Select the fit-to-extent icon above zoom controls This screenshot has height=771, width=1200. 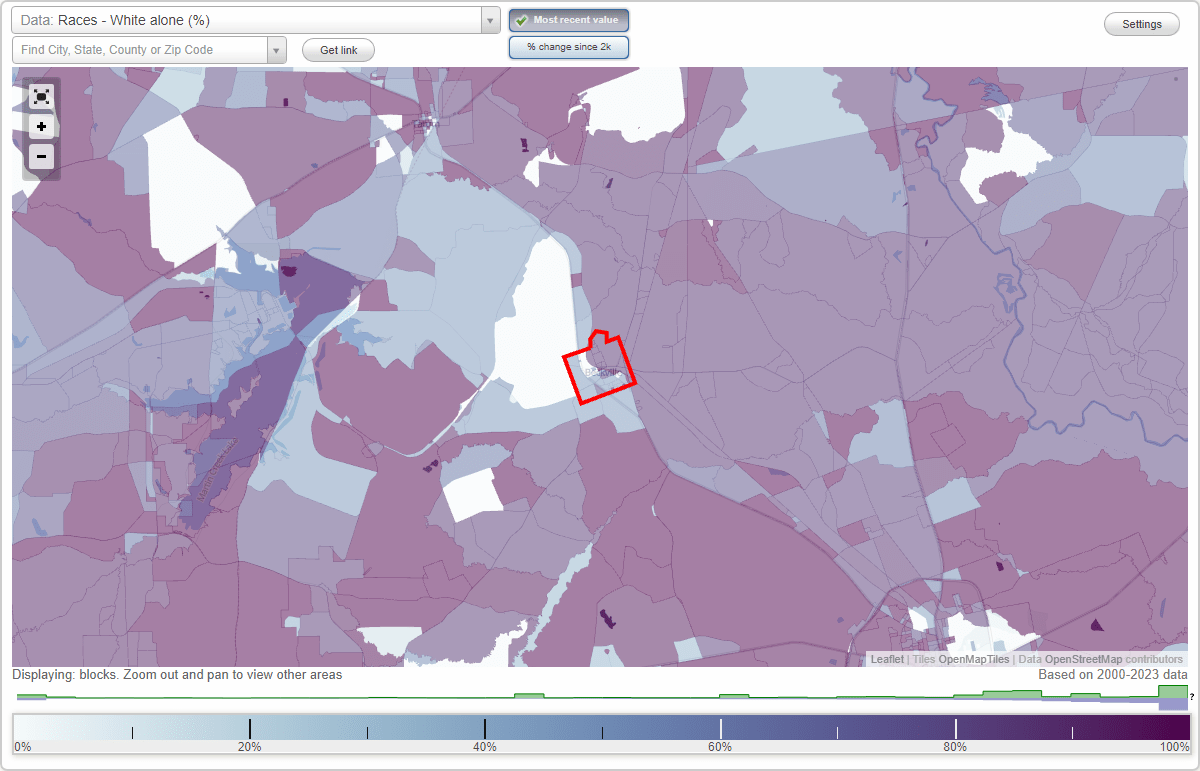click(41, 96)
